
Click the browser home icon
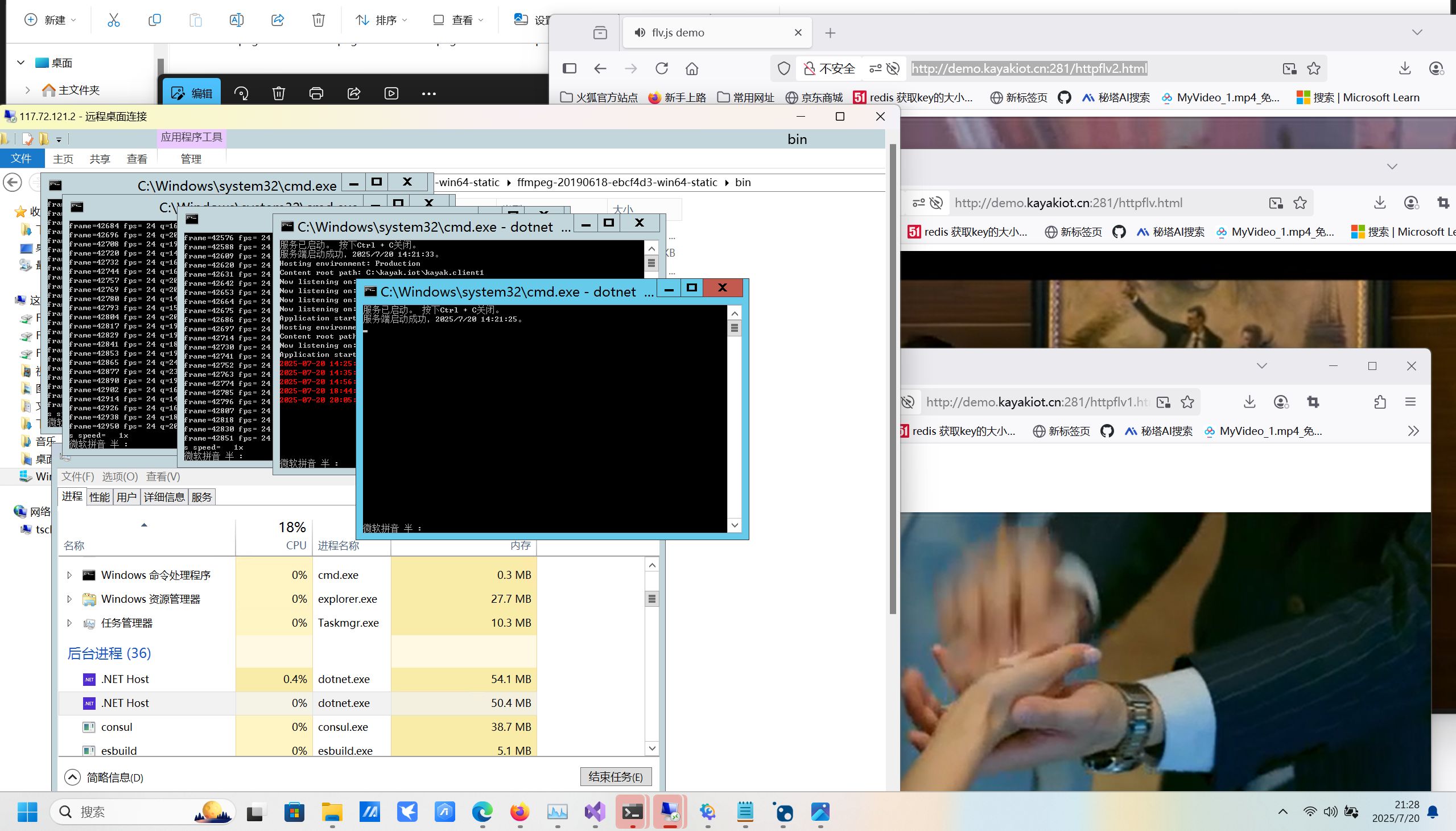pos(691,68)
